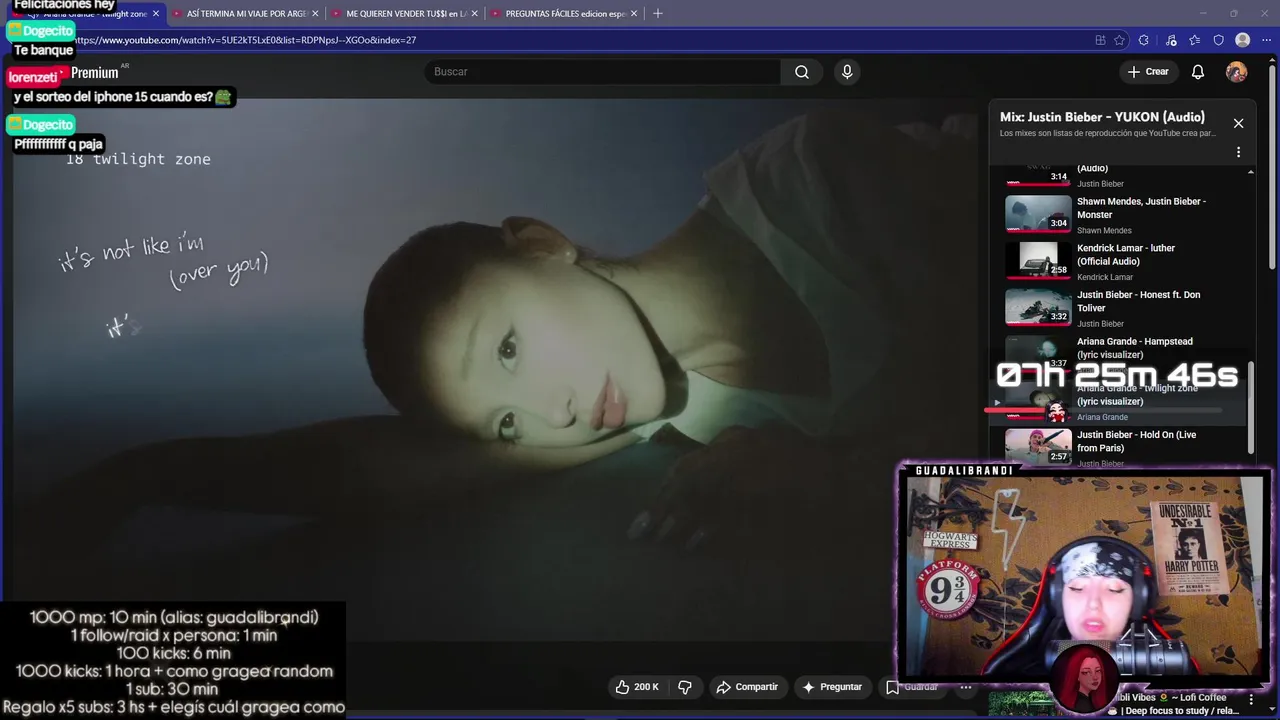Click the YouTube Premium logo

pyautogui.click(x=95, y=72)
